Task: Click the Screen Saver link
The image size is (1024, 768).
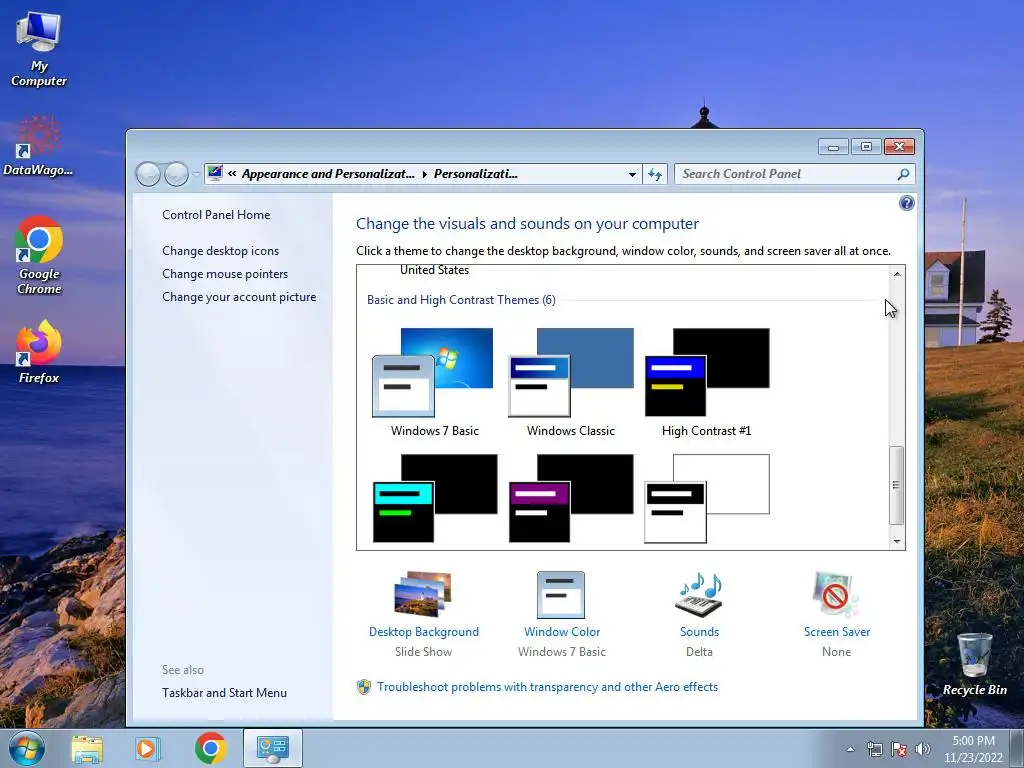Action: point(837,632)
